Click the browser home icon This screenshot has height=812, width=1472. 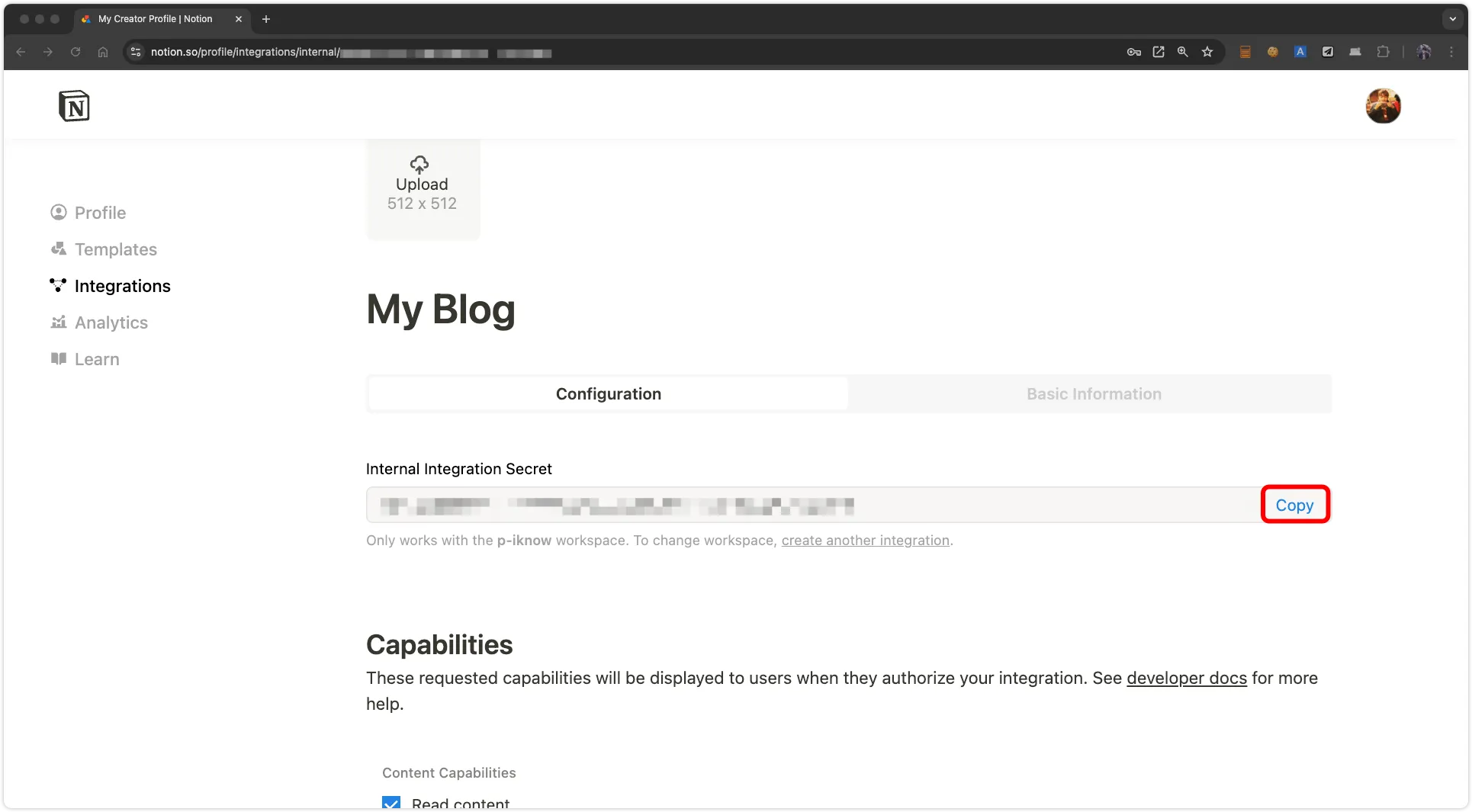pos(103,52)
